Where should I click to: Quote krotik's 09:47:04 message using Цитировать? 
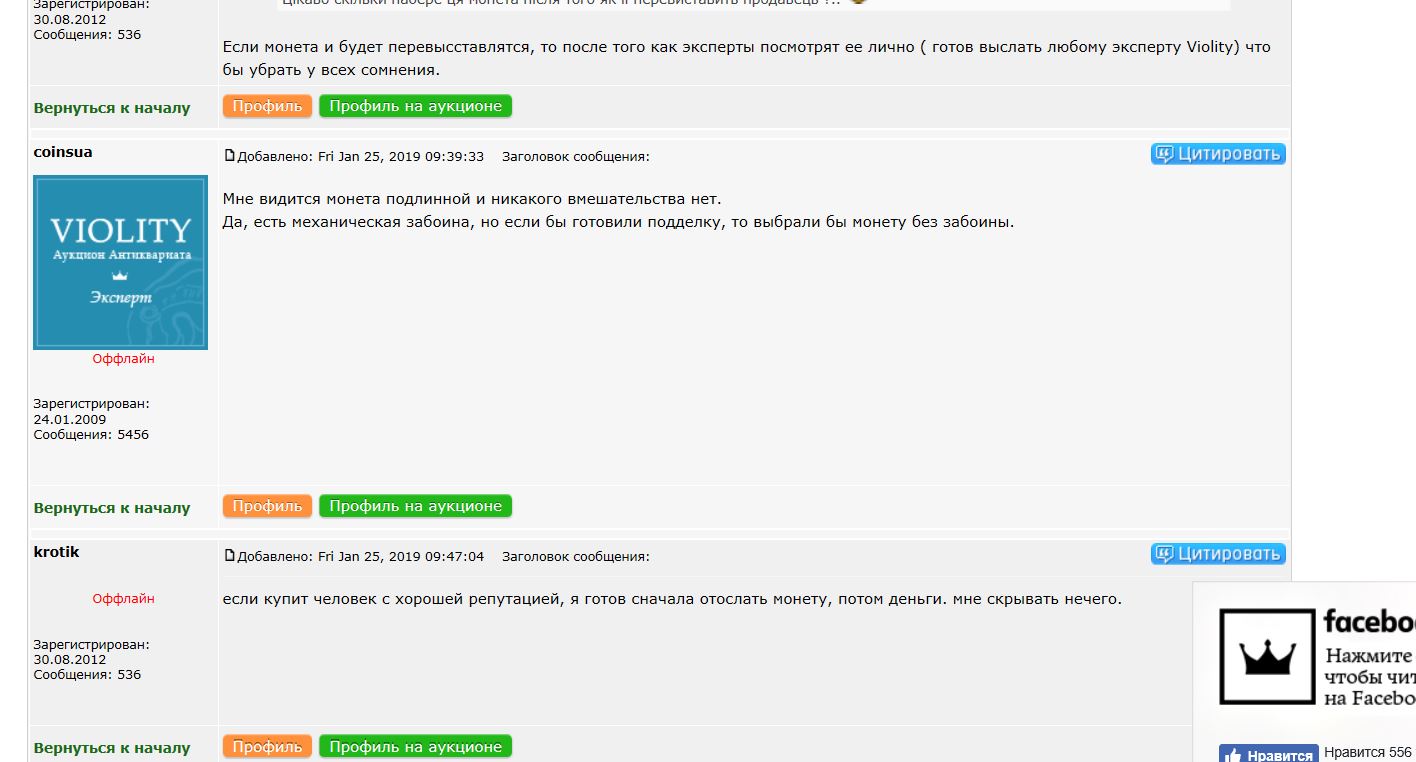tap(1218, 554)
